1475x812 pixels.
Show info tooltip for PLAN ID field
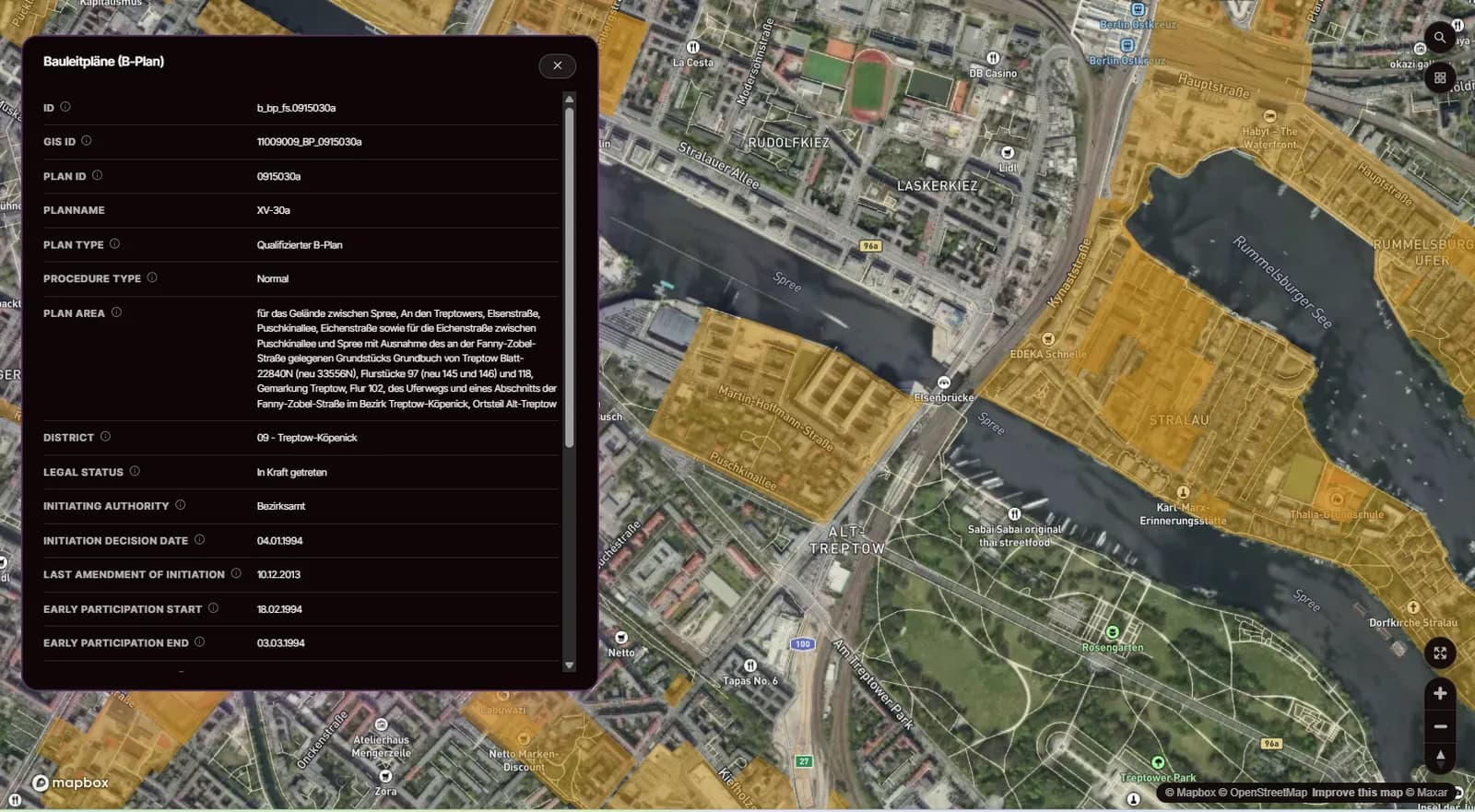(97, 175)
